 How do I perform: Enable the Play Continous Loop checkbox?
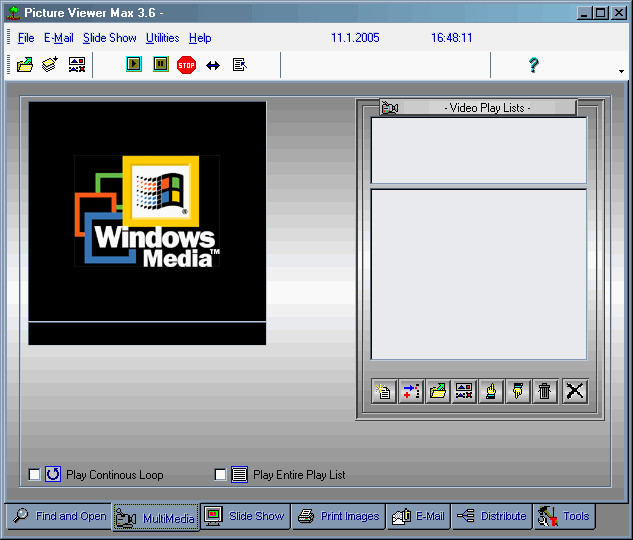pyautogui.click(x=35, y=474)
